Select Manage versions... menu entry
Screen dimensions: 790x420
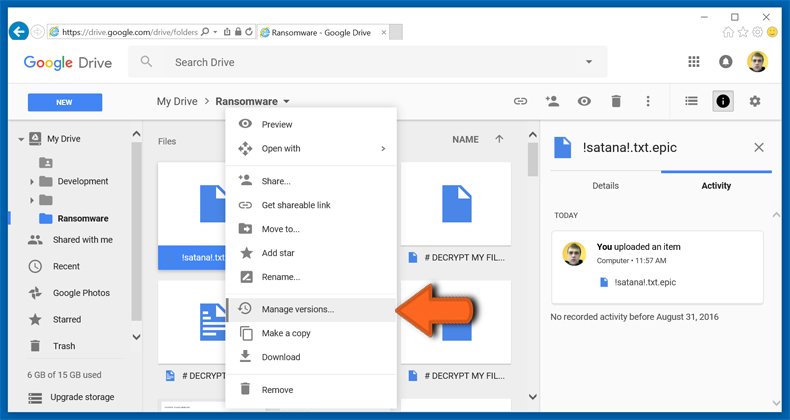[311, 309]
